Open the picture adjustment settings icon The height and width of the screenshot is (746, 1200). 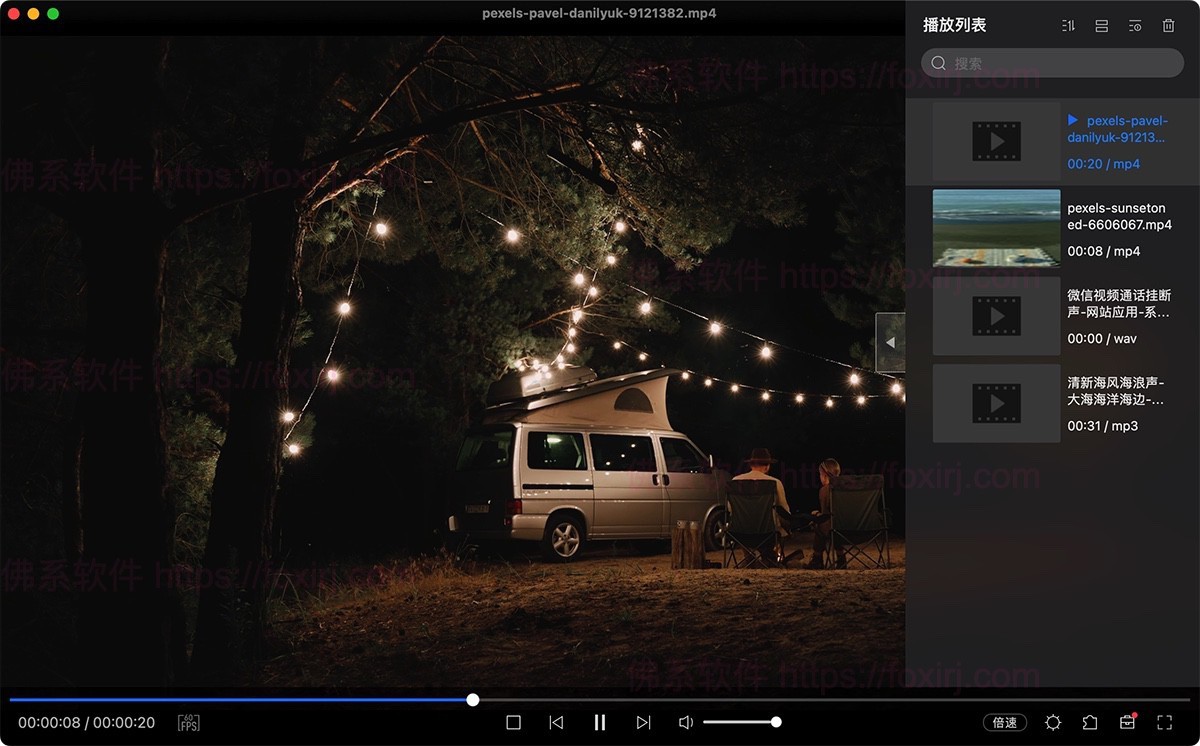[x=1053, y=722]
